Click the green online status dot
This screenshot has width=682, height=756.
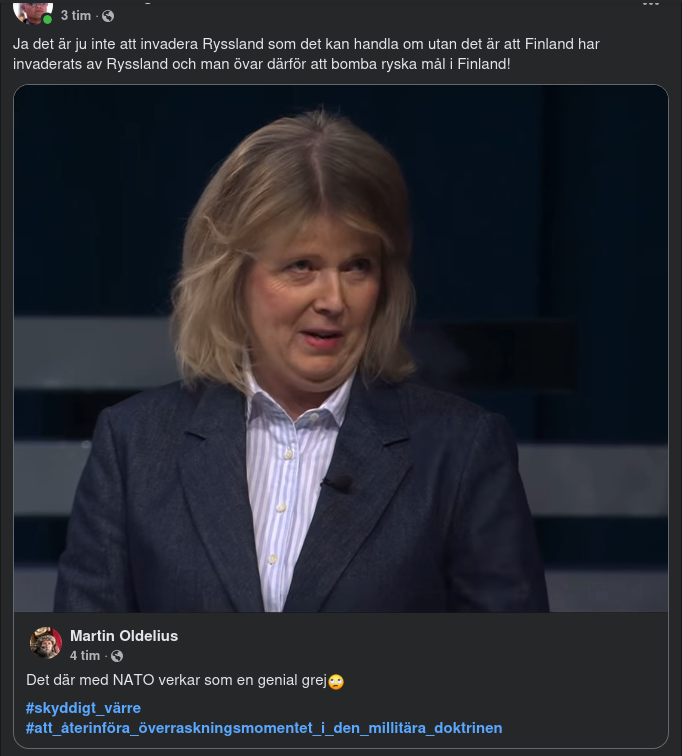(47, 19)
